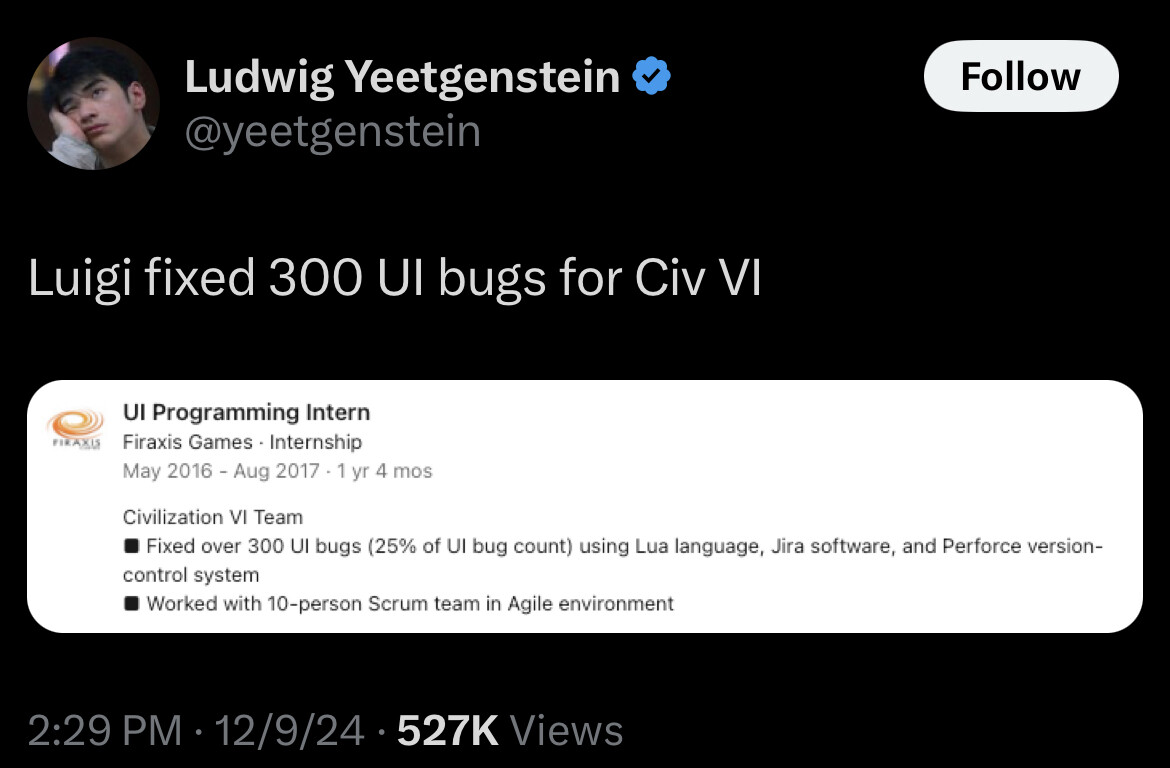Click the Perforce version-control text
The height and width of the screenshot is (768, 1170).
click(1021, 547)
